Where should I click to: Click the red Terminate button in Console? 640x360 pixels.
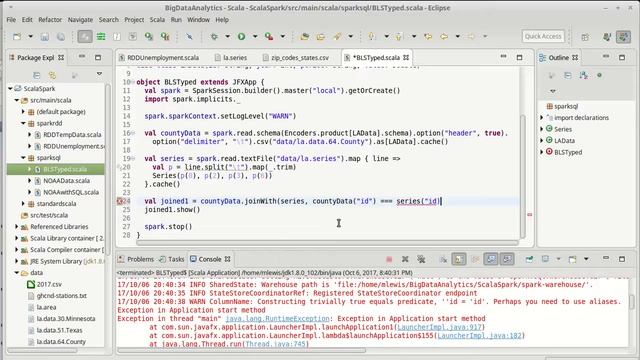pos(389,259)
